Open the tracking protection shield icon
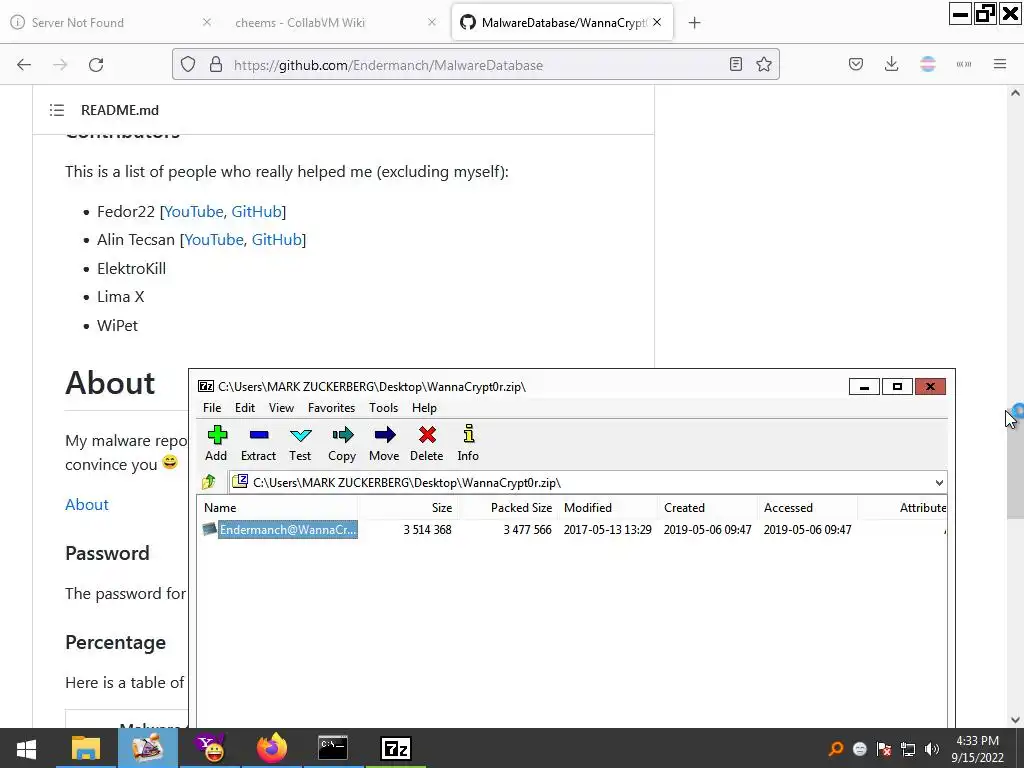Screen dimensions: 1024x768 (188, 65)
